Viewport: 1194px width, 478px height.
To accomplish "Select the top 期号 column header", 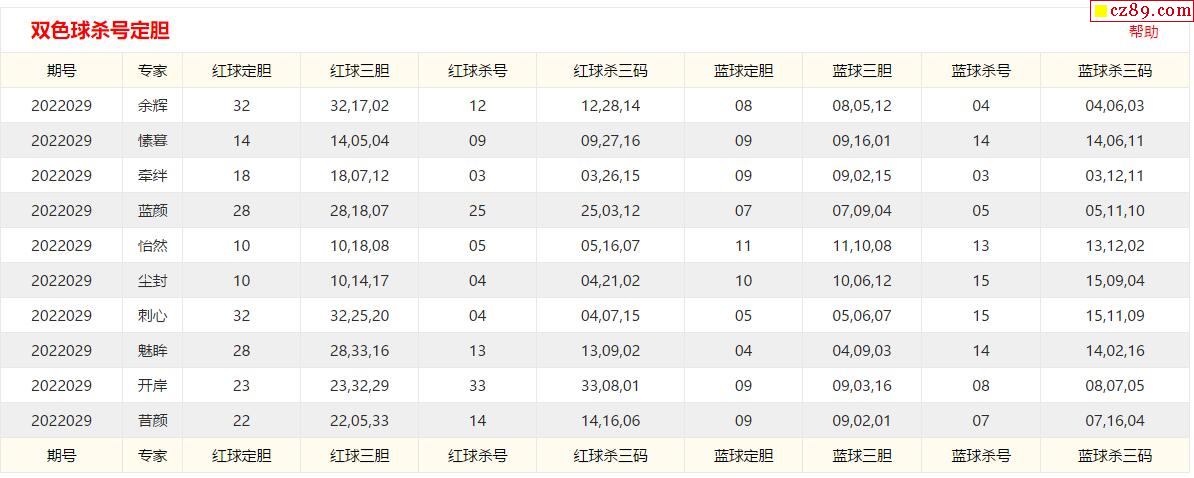I will point(61,71).
